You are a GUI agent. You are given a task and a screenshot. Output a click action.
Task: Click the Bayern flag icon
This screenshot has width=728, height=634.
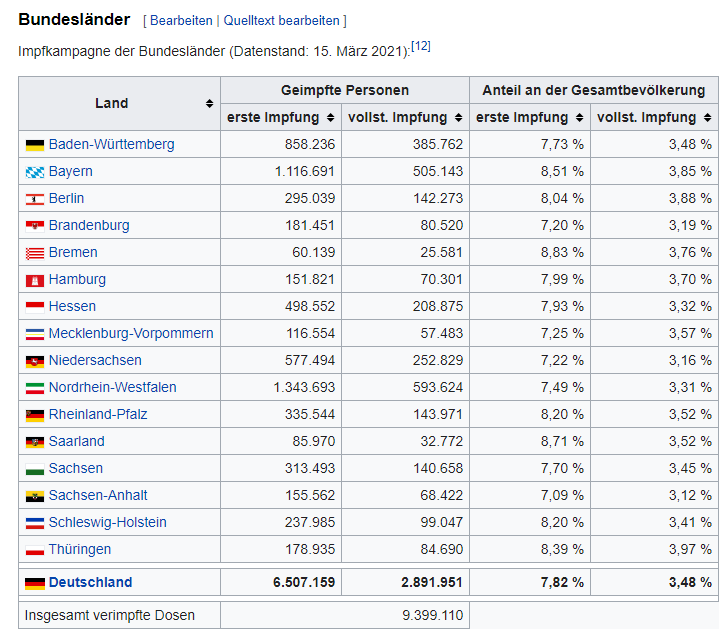tap(35, 172)
